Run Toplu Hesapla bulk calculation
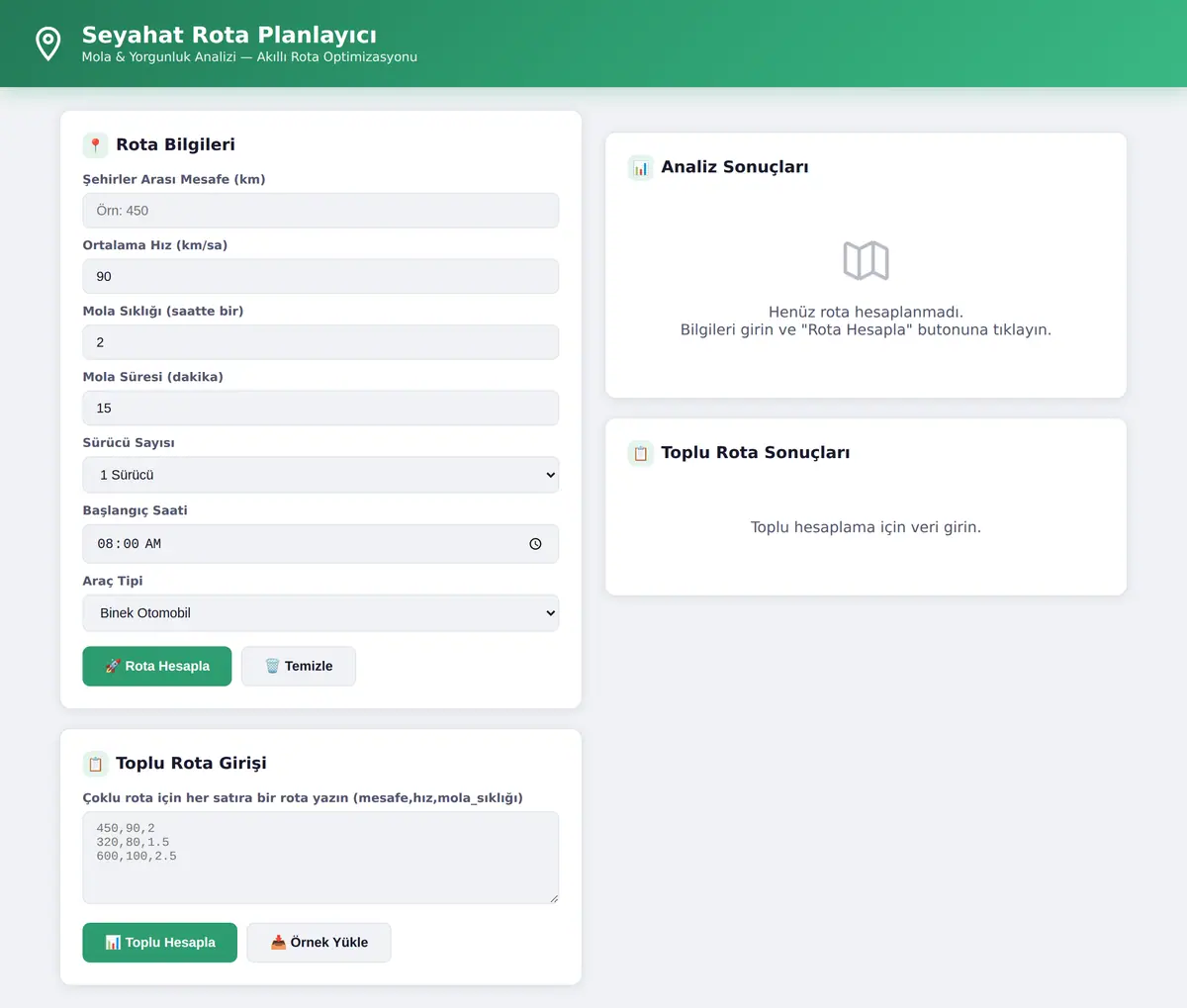The image size is (1187, 1008). (159, 943)
